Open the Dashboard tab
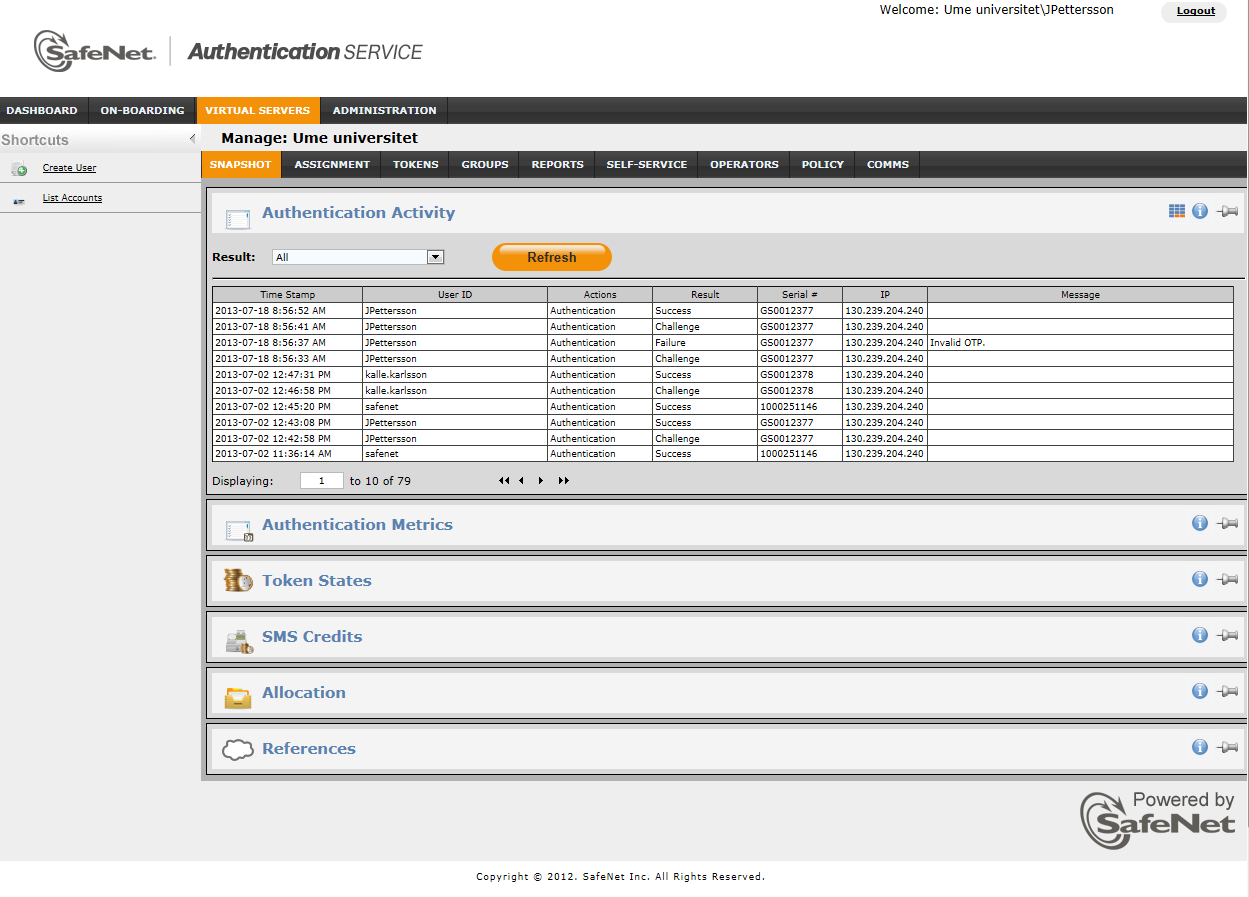This screenshot has height=897, width=1249. (42, 110)
